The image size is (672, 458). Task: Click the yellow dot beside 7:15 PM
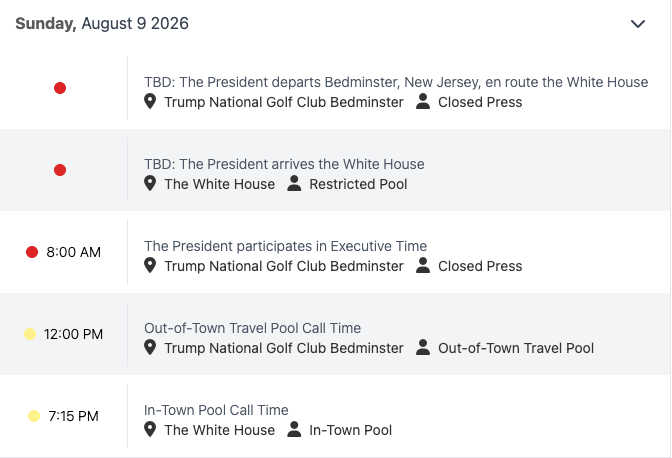(x=34, y=416)
